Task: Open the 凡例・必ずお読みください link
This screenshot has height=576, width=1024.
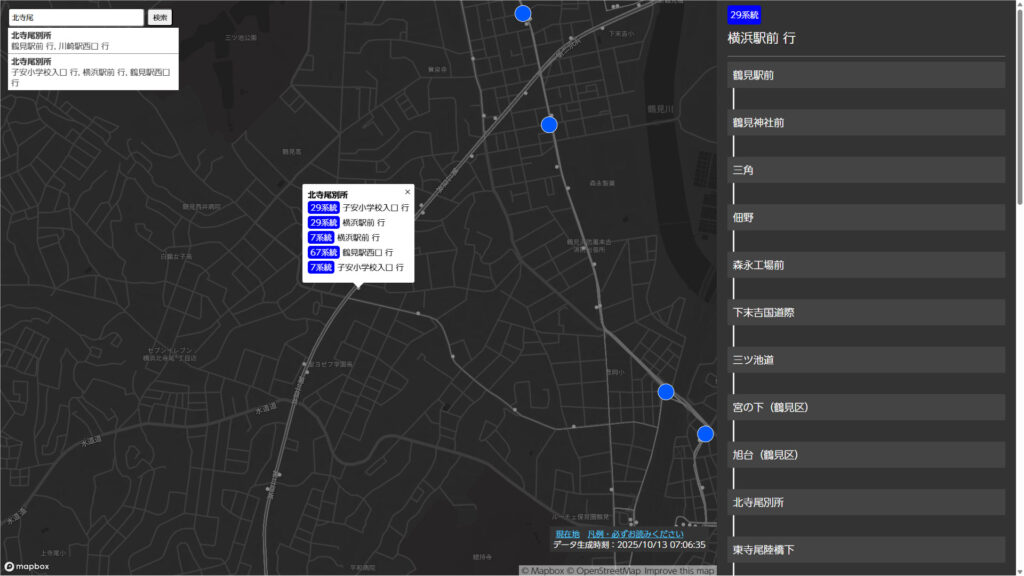Action: pos(635,534)
